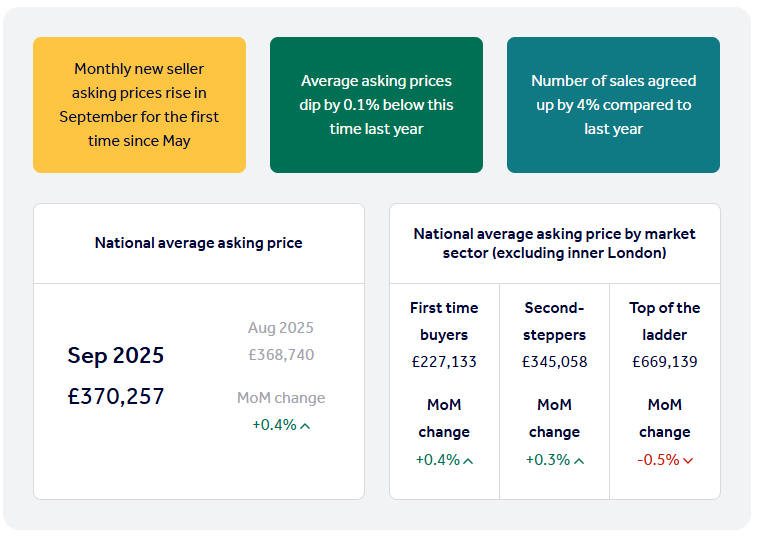
Task: Click the £669,139 top of ladder price
Action: pyautogui.click(x=664, y=362)
